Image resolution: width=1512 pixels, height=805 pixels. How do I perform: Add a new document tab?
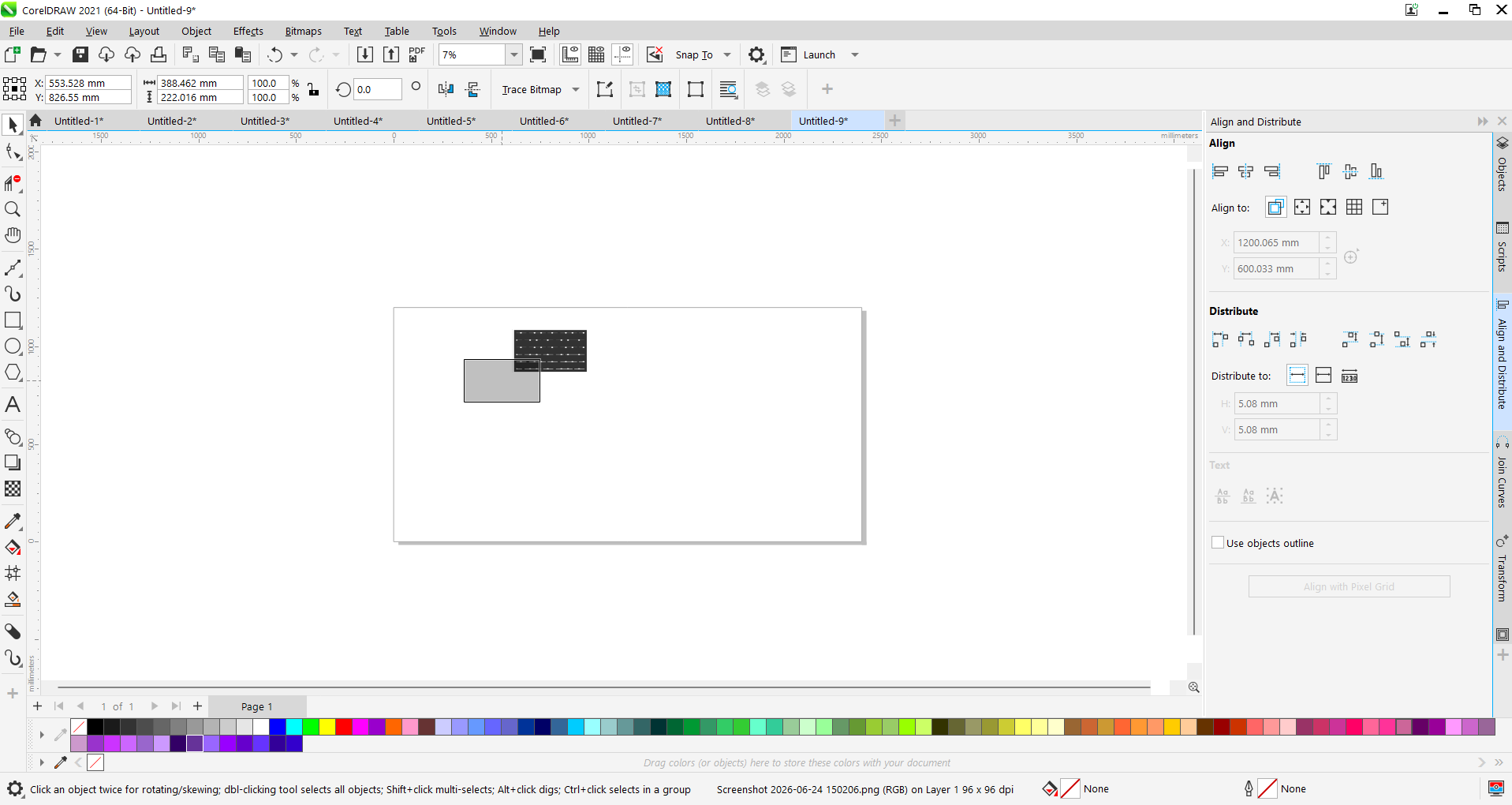click(x=894, y=121)
